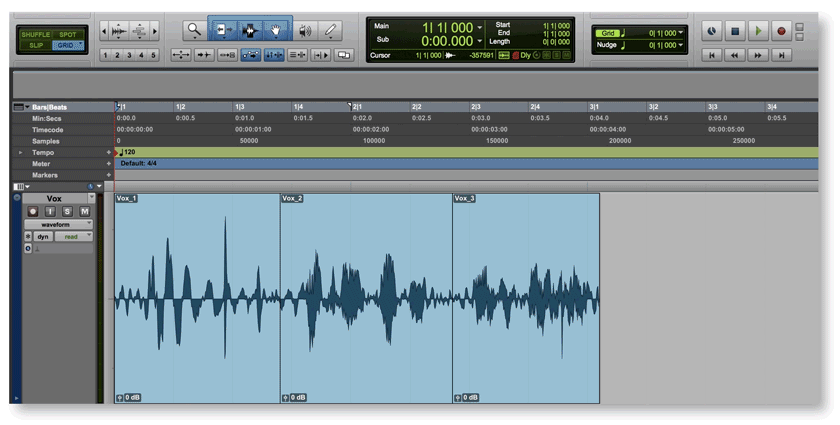The width and height of the screenshot is (840, 425).
Task: Add marker with plus button
Action: click(109, 175)
